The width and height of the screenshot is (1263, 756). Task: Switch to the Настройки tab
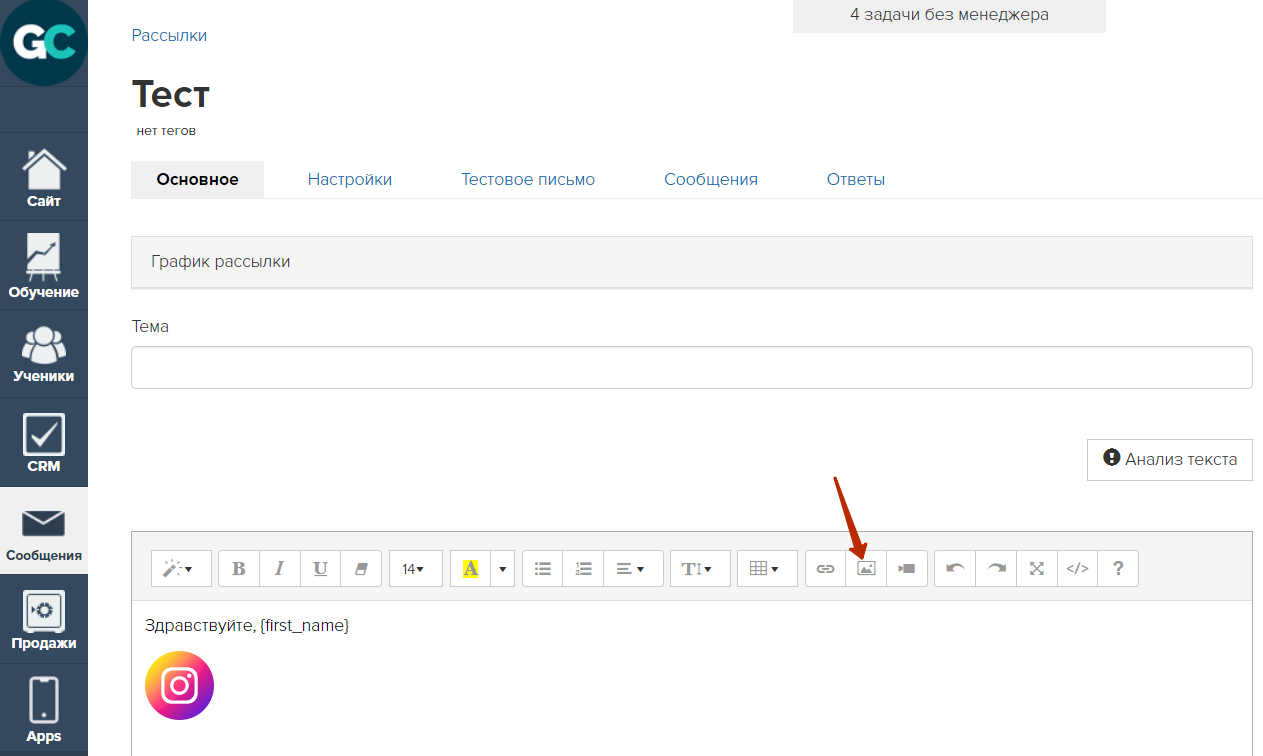(x=350, y=180)
